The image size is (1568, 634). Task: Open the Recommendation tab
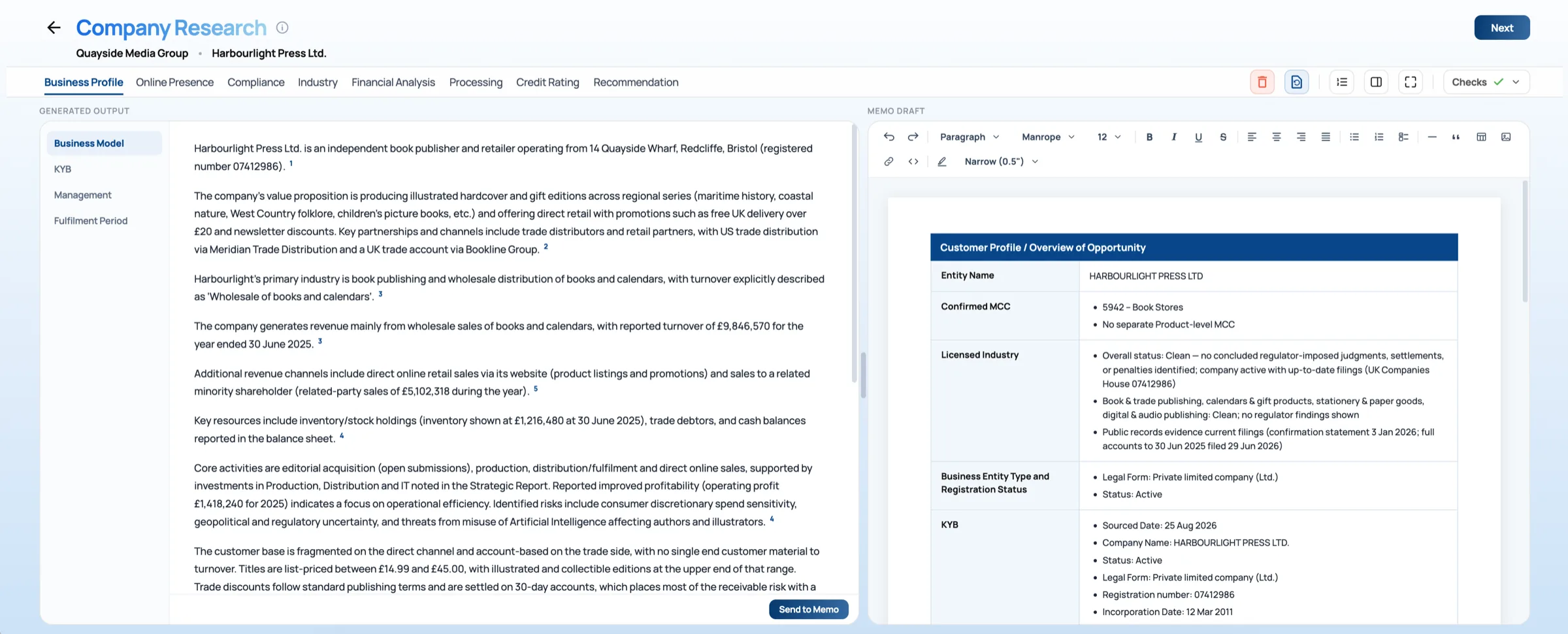click(x=636, y=82)
